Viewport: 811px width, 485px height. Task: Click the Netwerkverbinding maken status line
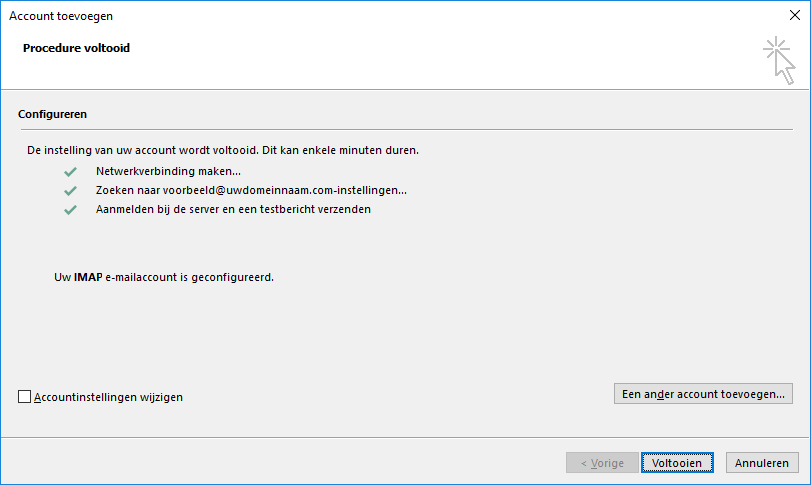pos(168,171)
